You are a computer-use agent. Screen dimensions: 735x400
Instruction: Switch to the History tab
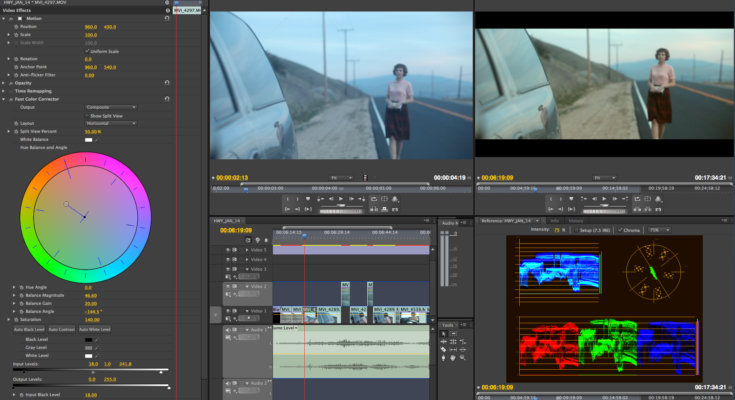(576, 220)
